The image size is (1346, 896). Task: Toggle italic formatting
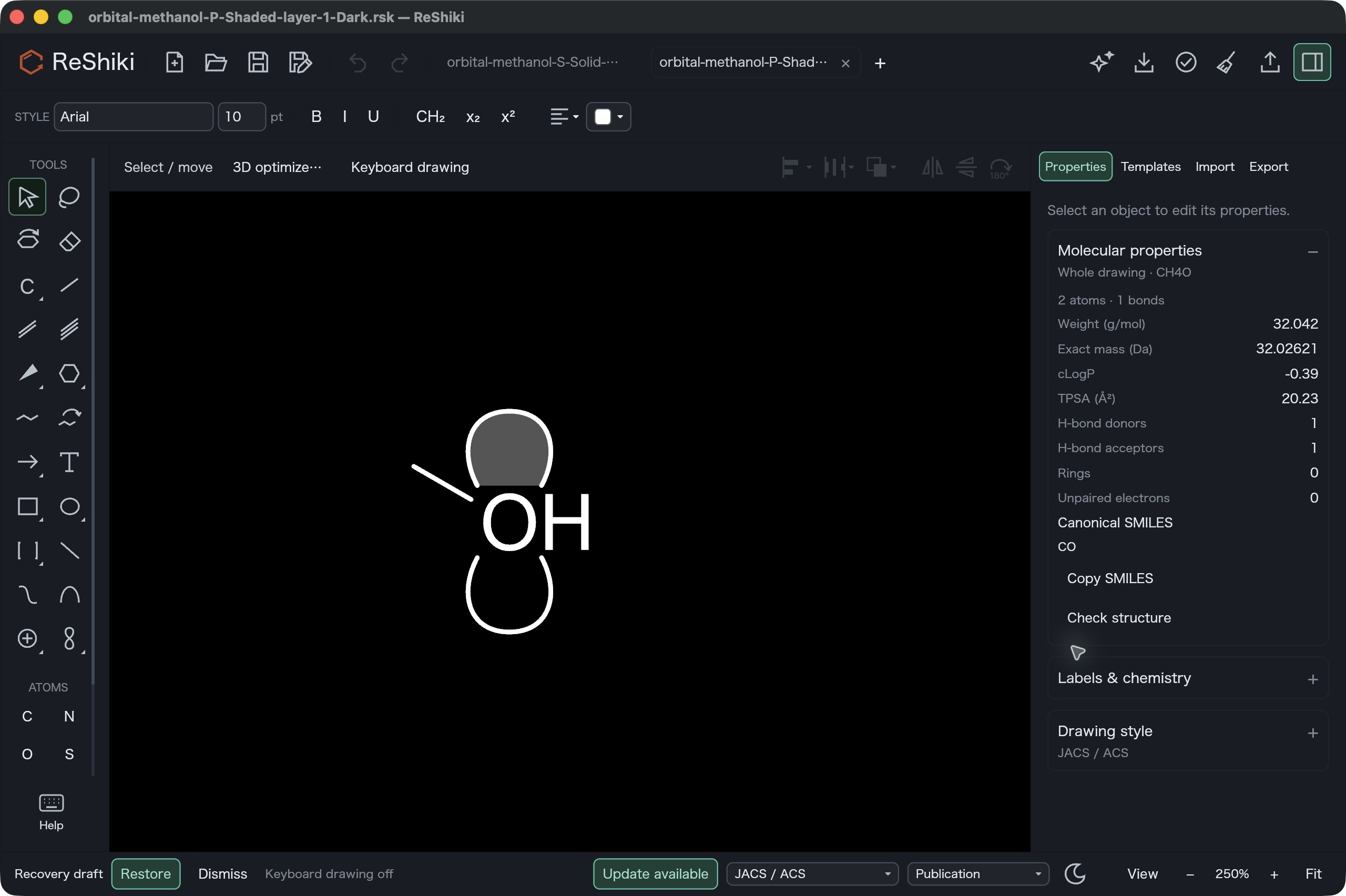click(344, 117)
